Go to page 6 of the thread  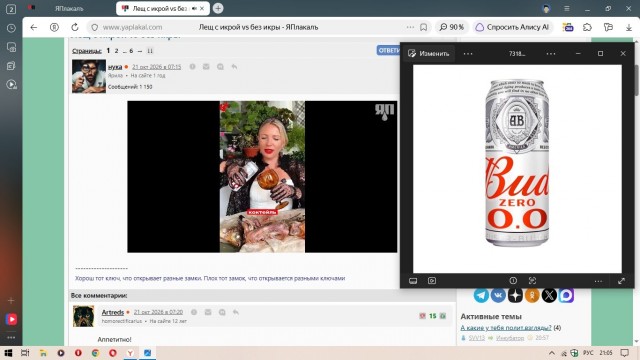[131, 51]
